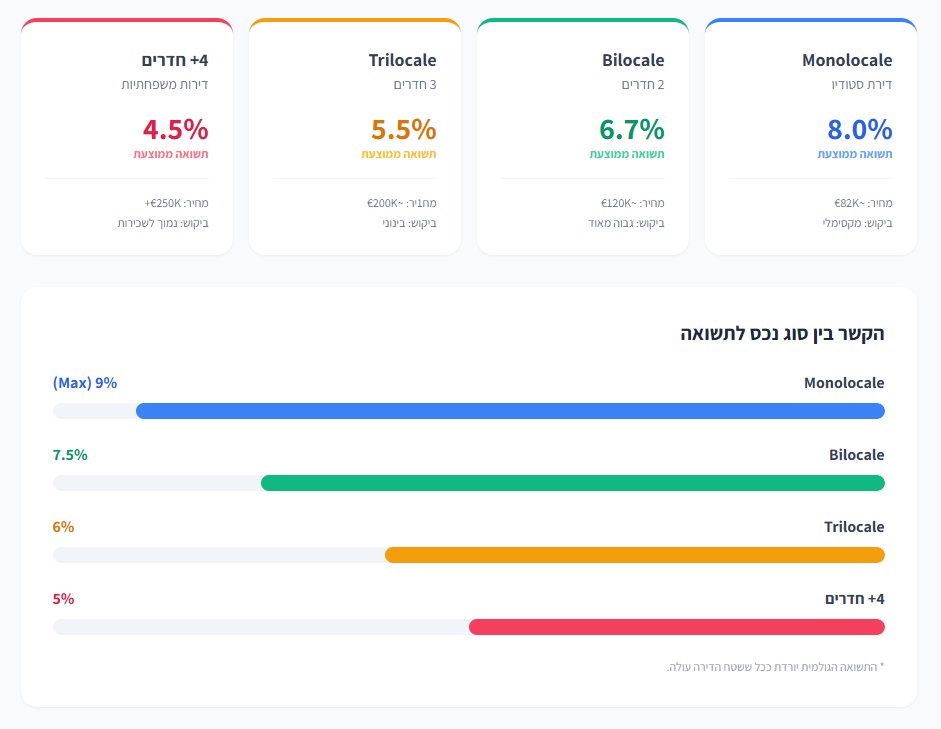Viewport: 941px width, 729px height.
Task: Click the €250K+ price line
Action: point(176,202)
